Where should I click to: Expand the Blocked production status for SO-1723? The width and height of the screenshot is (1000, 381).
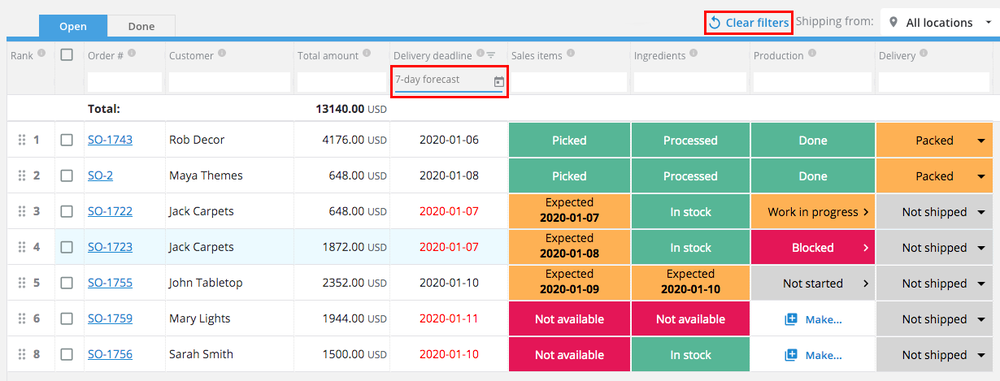click(865, 248)
